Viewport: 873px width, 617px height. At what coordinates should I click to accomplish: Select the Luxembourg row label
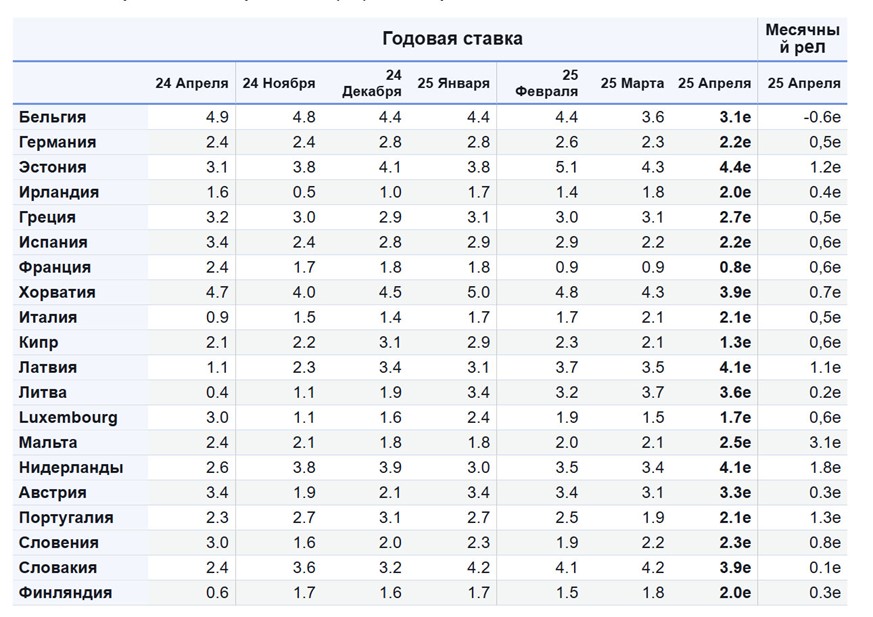coord(68,417)
